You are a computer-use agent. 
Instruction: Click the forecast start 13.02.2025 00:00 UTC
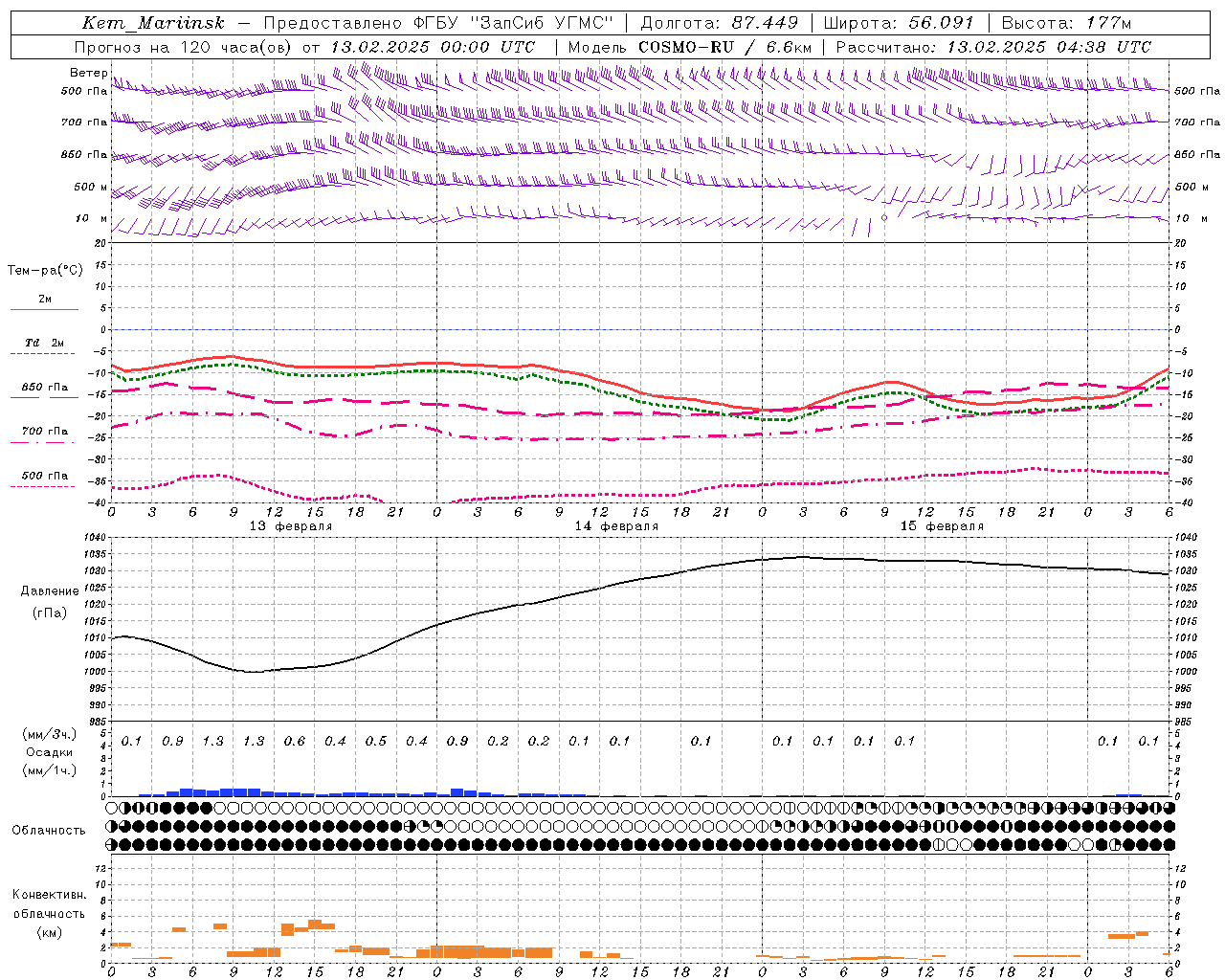coord(433,47)
